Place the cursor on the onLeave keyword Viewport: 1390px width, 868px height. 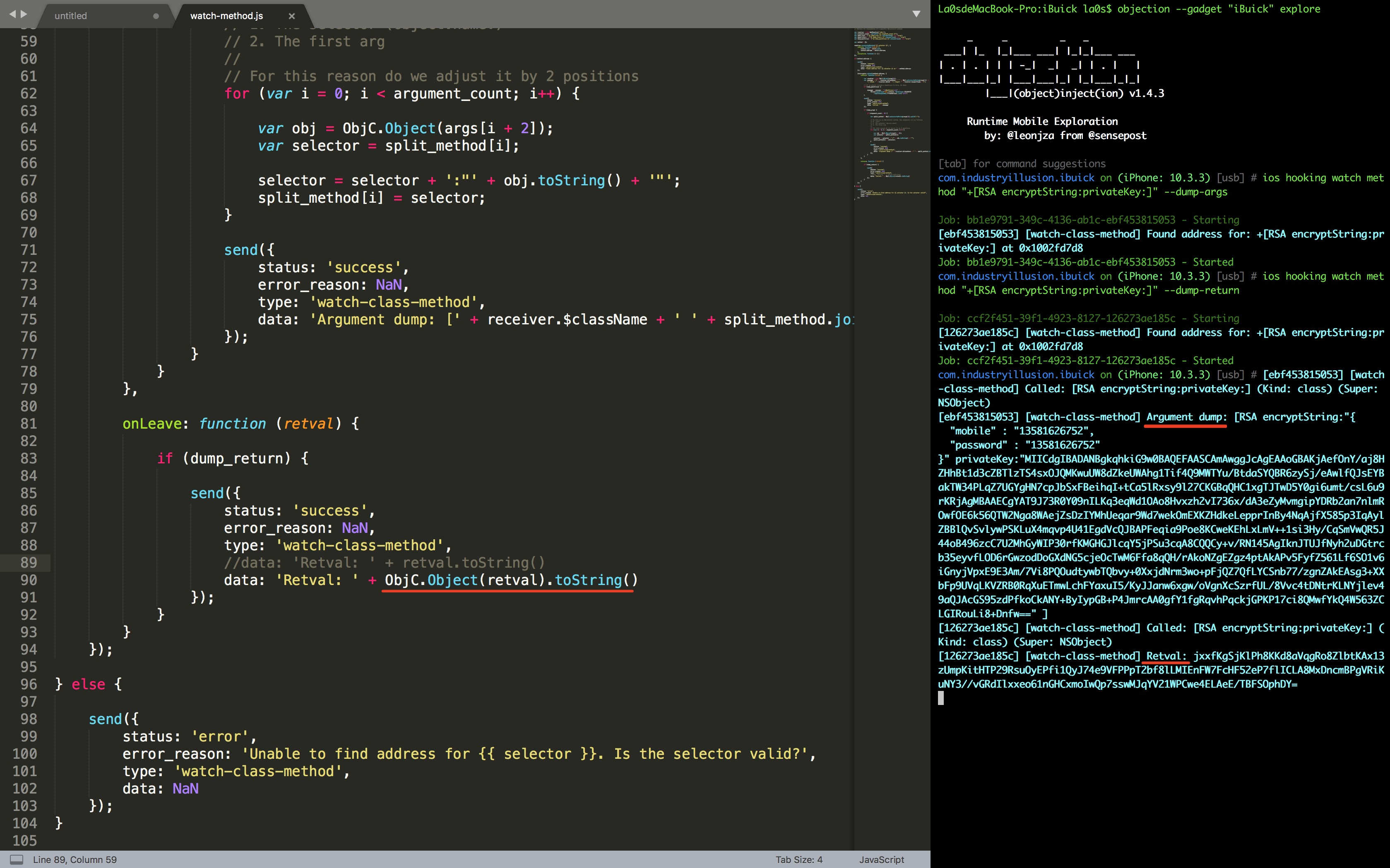pos(152,424)
